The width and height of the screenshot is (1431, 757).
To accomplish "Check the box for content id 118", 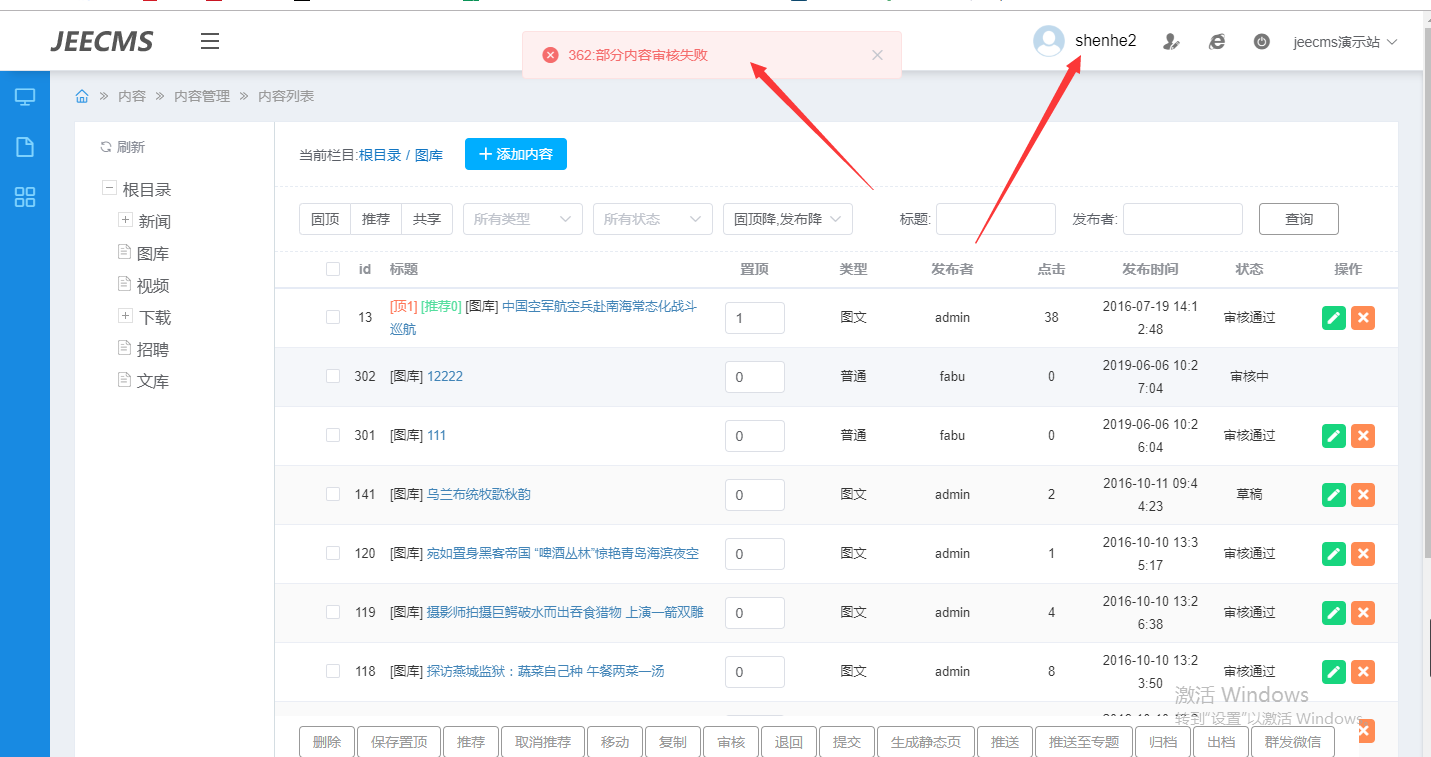I will pyautogui.click(x=333, y=671).
